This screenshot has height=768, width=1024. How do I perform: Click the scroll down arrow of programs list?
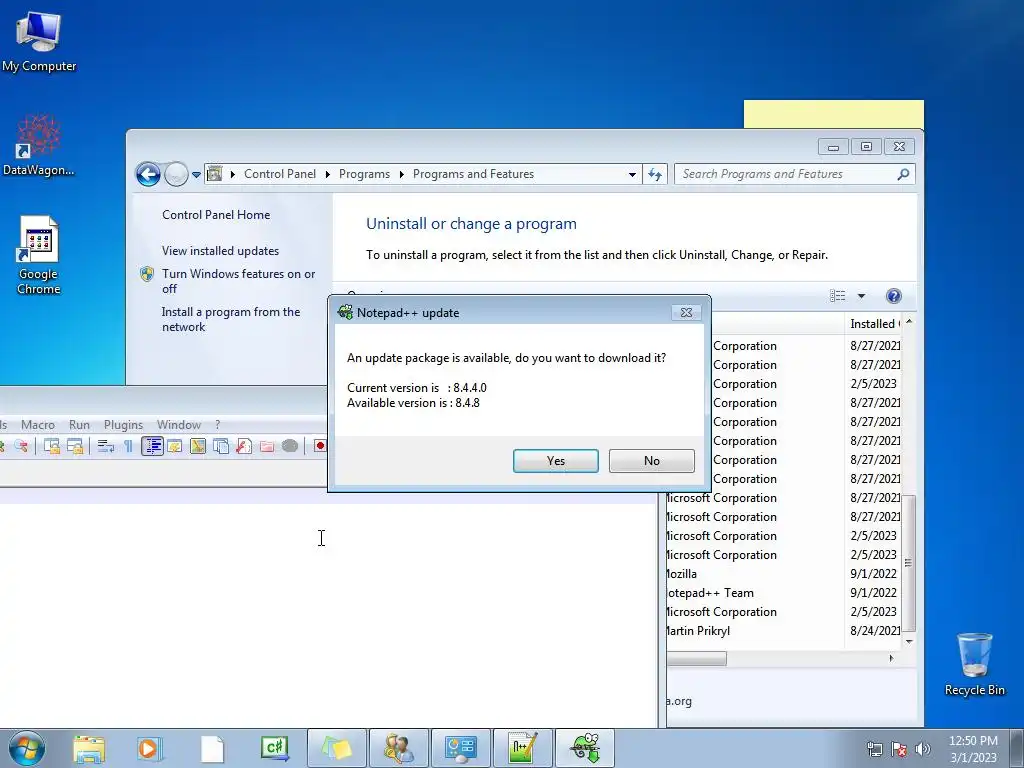click(908, 642)
